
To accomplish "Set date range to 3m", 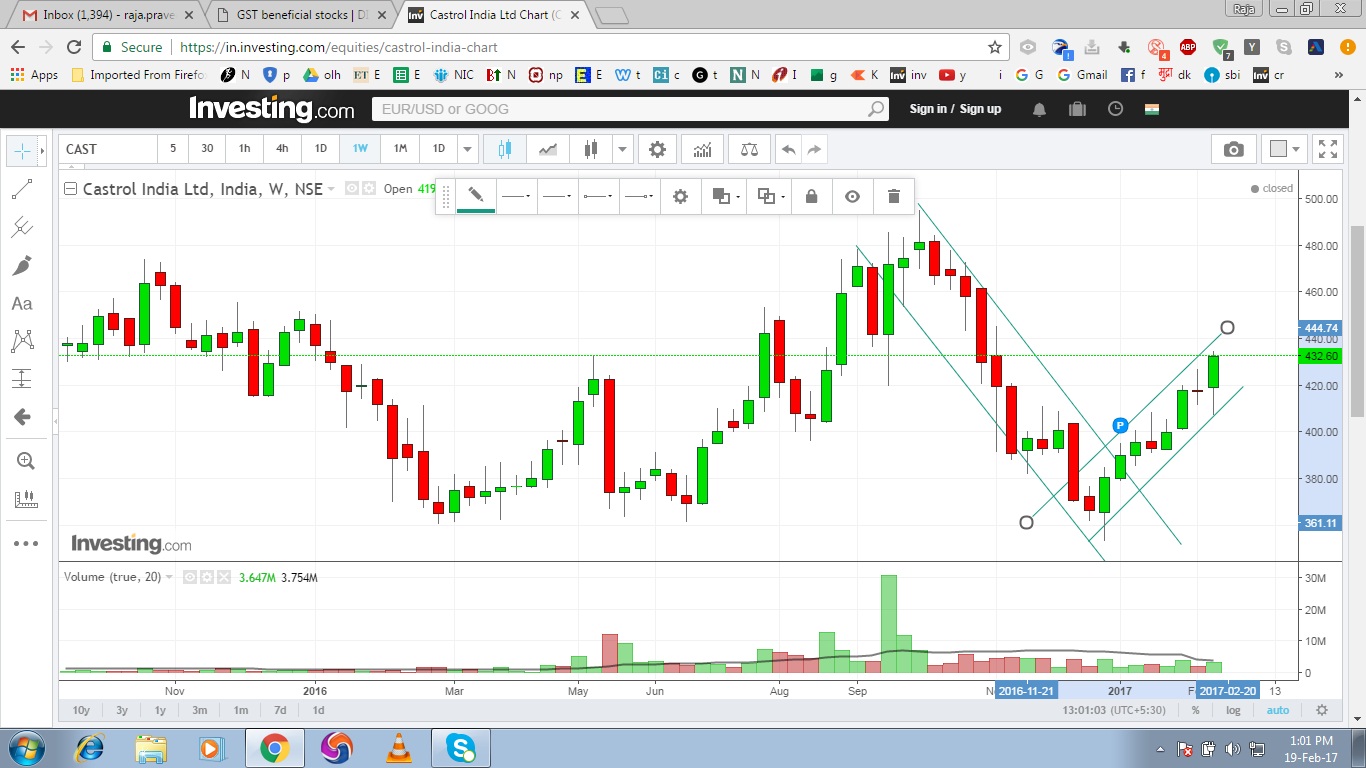I will tap(200, 710).
